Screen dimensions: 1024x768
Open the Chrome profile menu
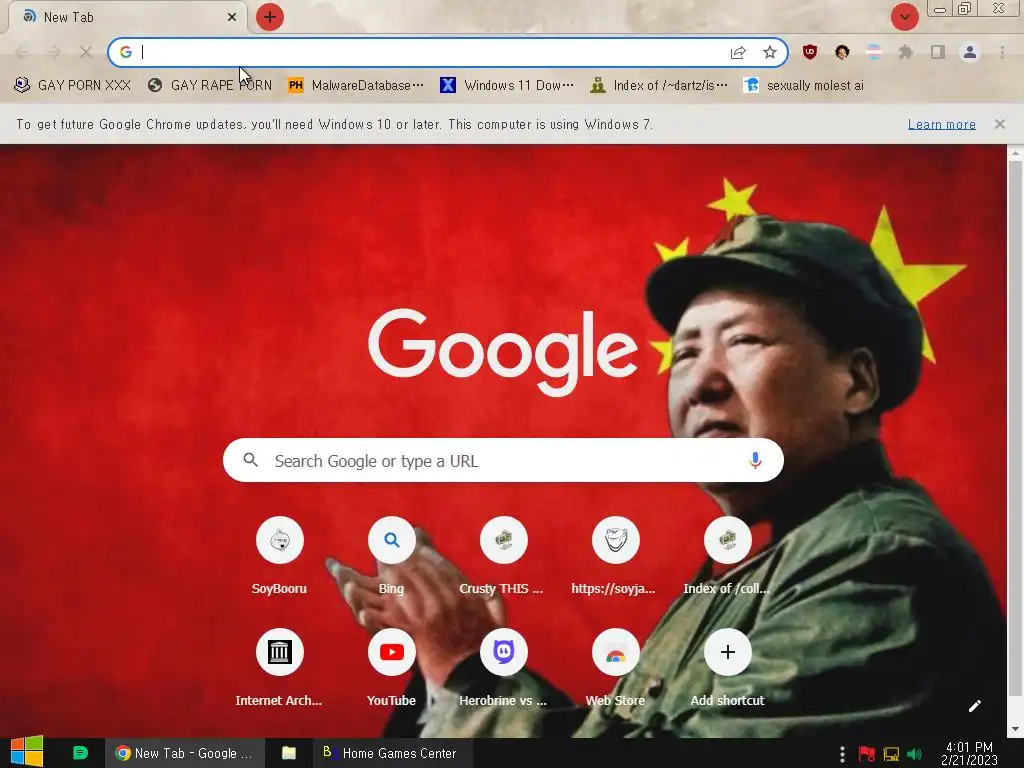(970, 52)
